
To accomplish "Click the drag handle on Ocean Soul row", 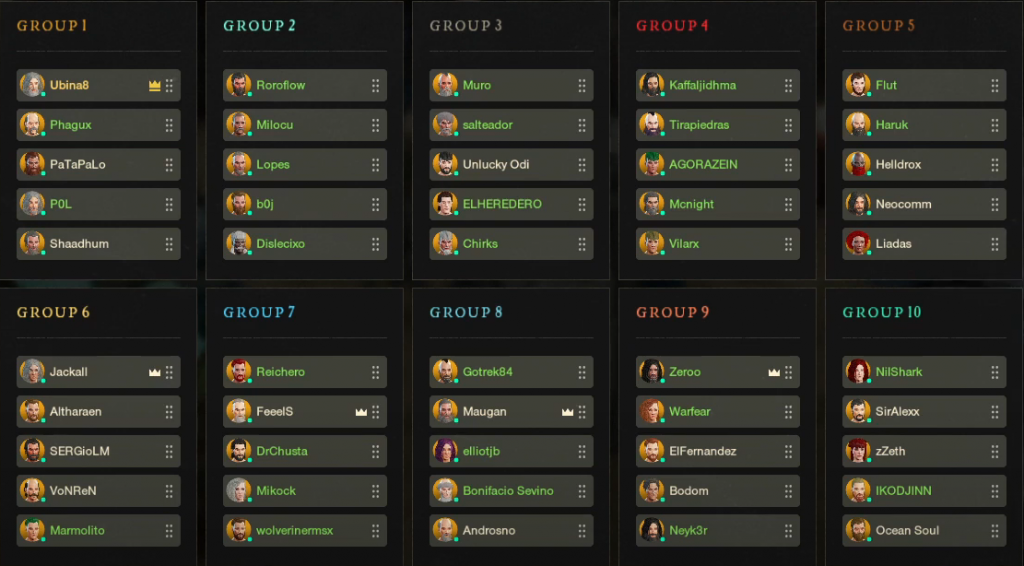I will click(995, 531).
